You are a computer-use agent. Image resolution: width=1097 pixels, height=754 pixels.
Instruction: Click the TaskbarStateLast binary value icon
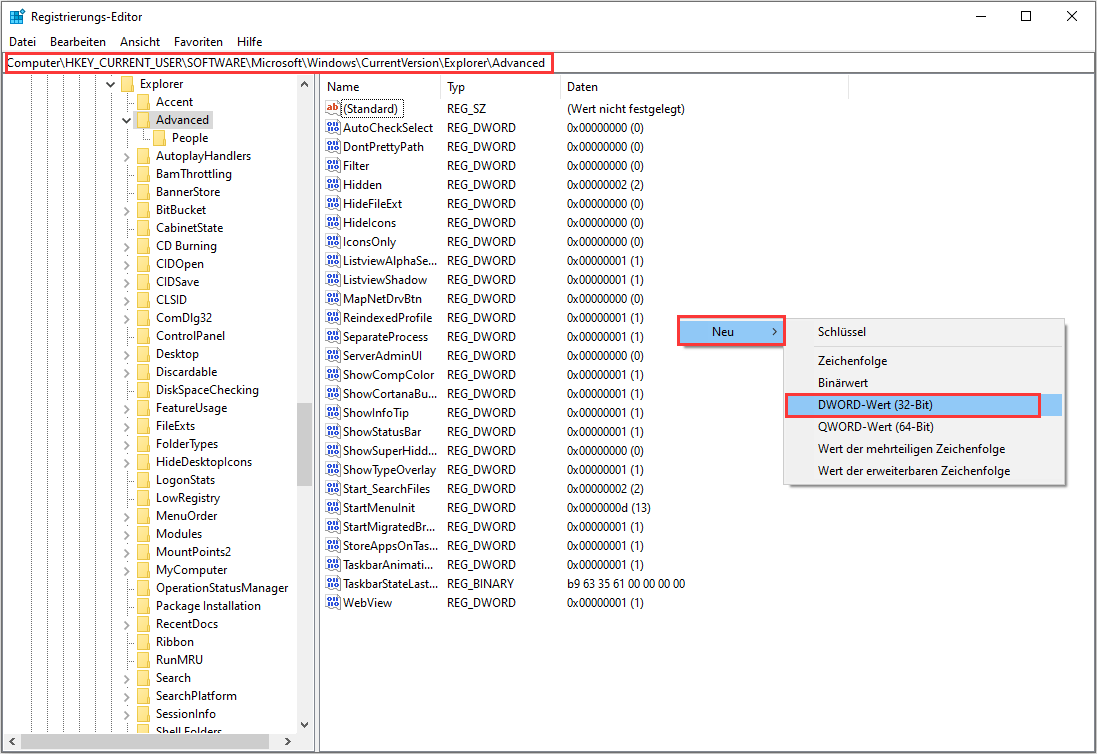(x=333, y=584)
